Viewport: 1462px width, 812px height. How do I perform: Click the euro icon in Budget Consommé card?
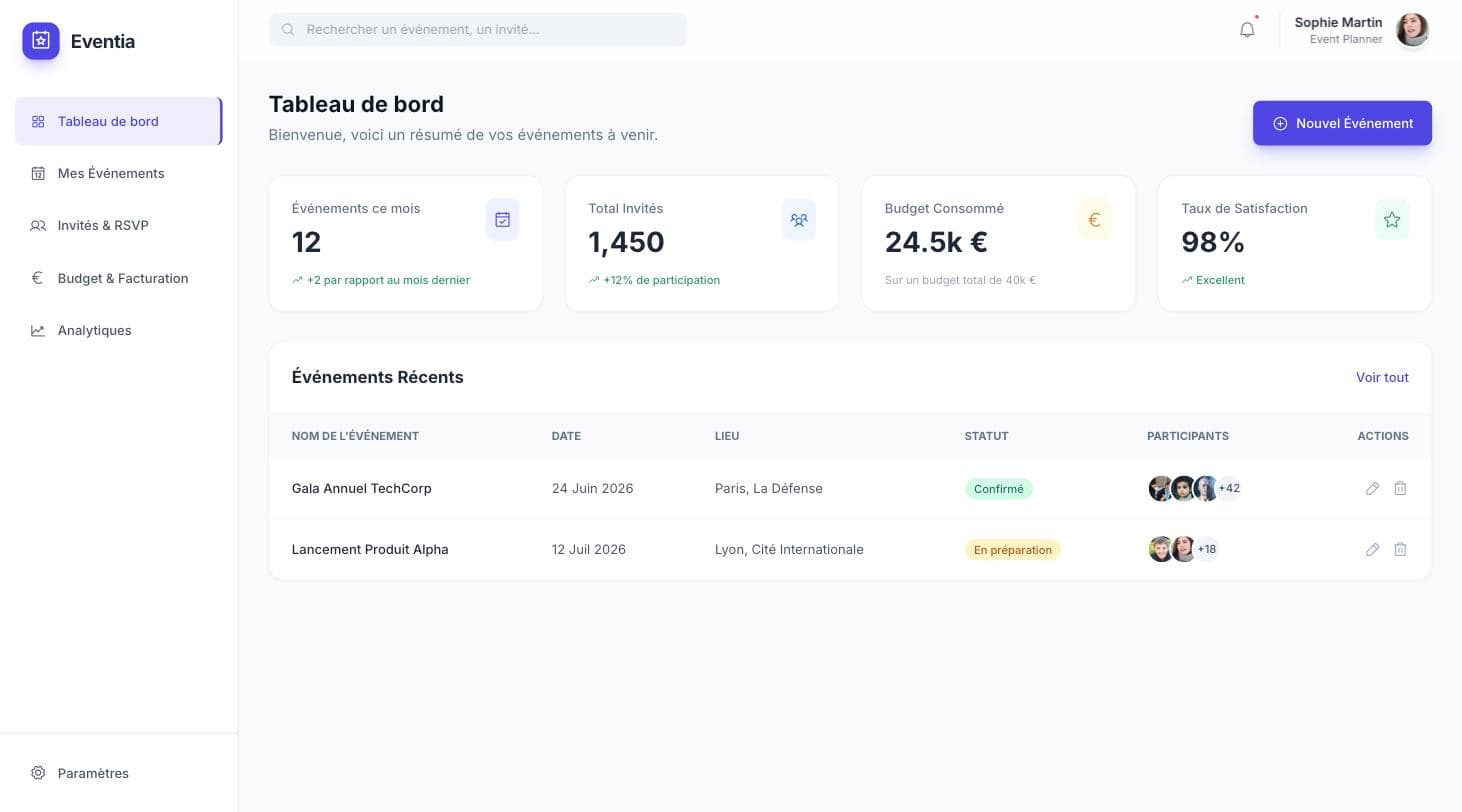[x=1095, y=220]
